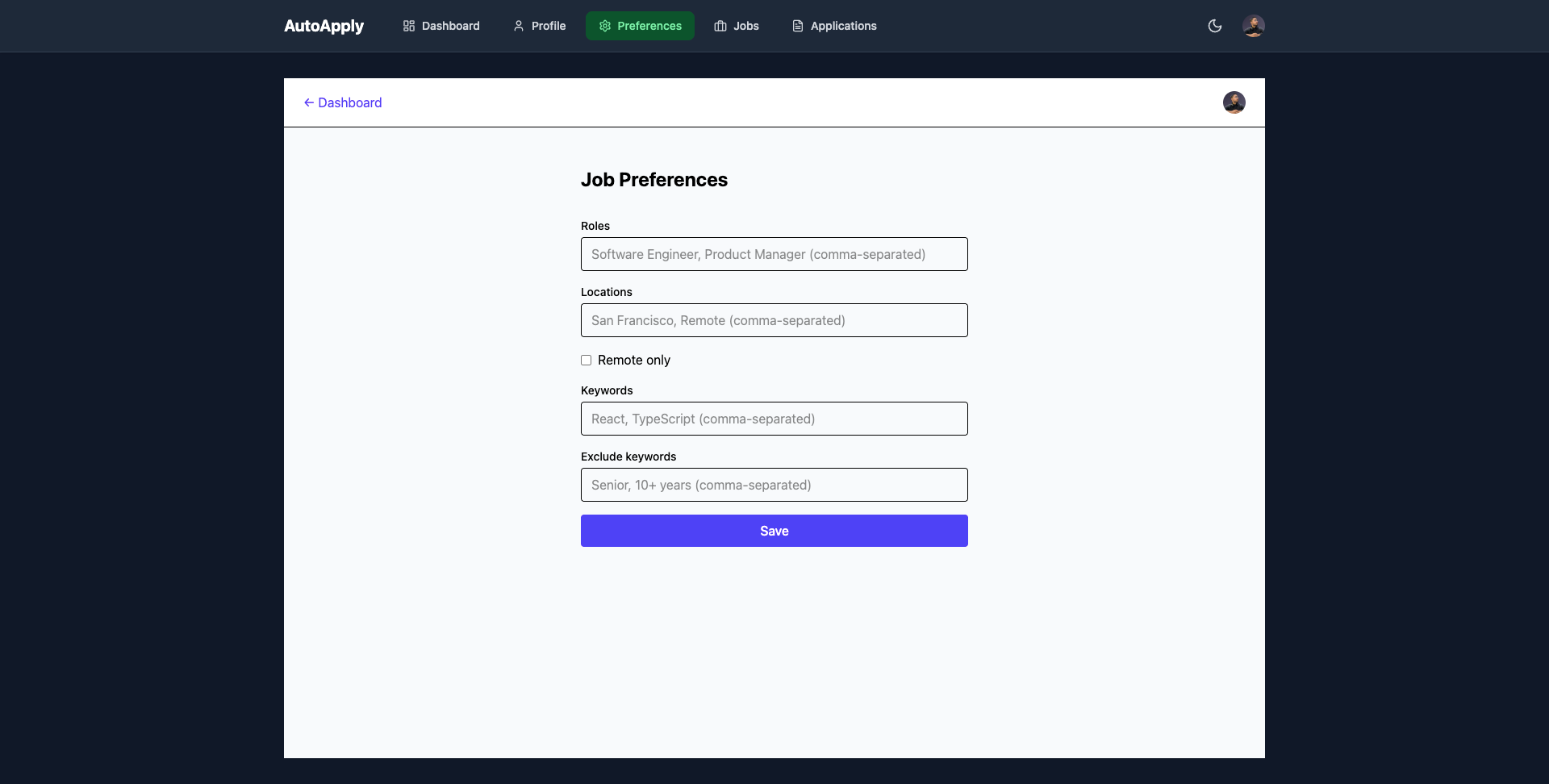
Task: Click into the Locations text field
Action: point(774,320)
